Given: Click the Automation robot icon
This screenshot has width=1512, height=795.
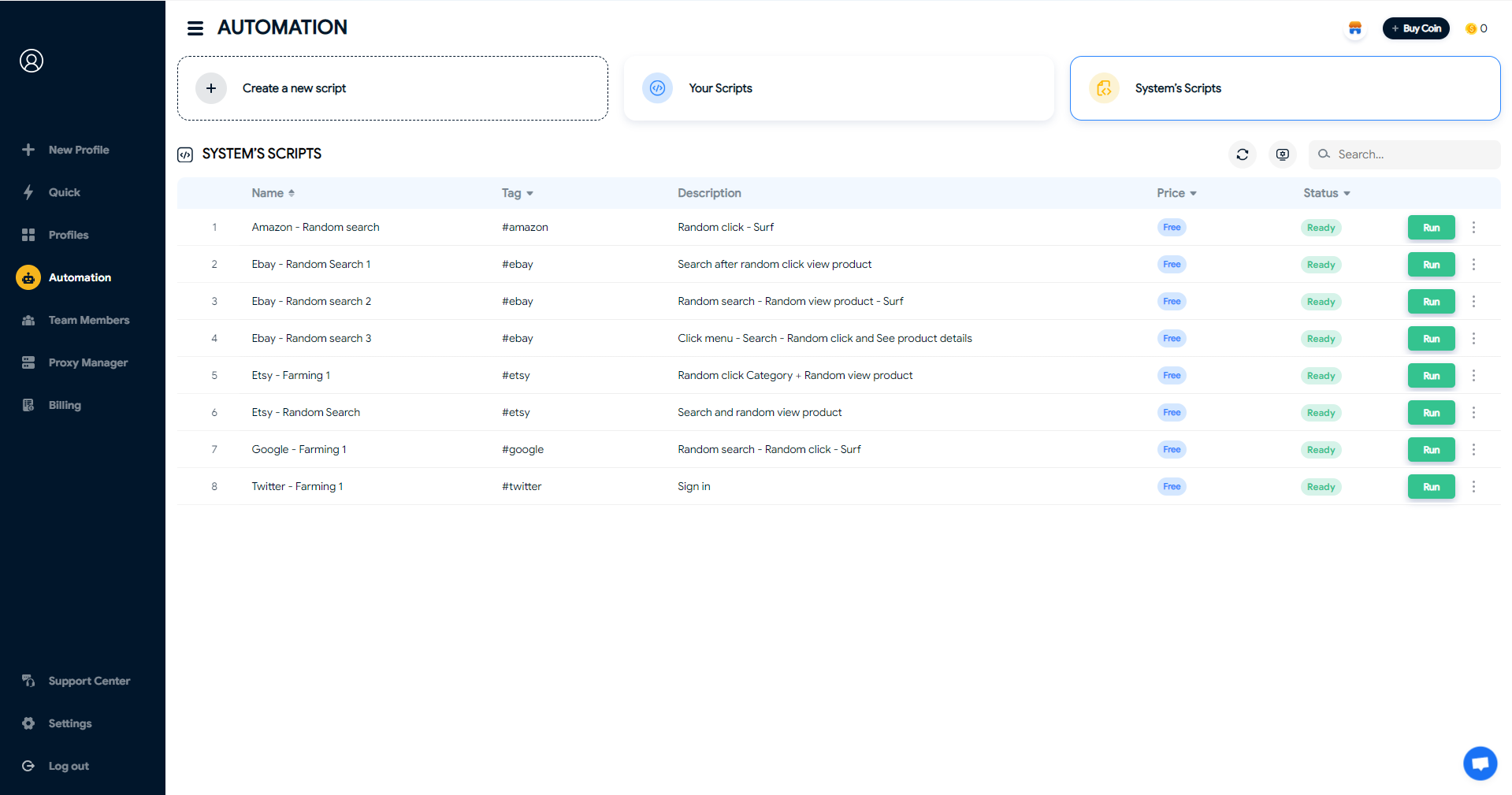Looking at the screenshot, I should (28, 277).
